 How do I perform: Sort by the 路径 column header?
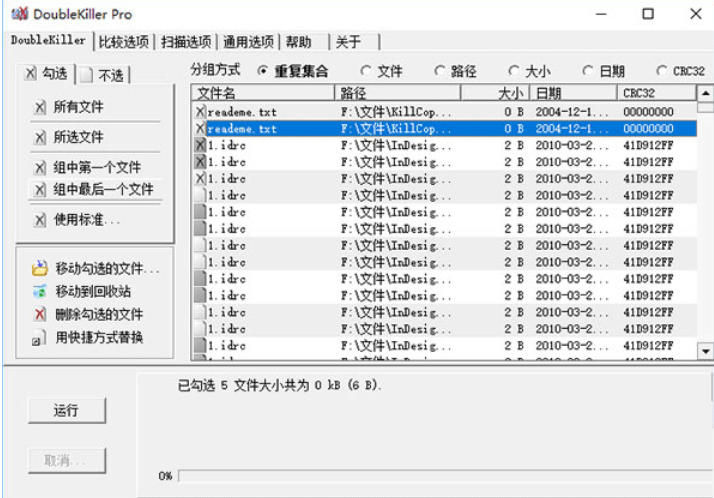click(x=398, y=93)
